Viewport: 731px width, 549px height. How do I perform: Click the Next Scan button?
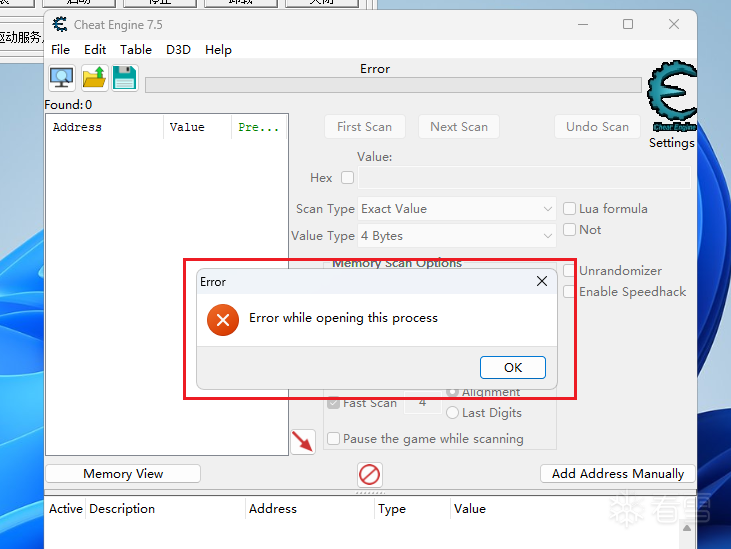point(459,127)
